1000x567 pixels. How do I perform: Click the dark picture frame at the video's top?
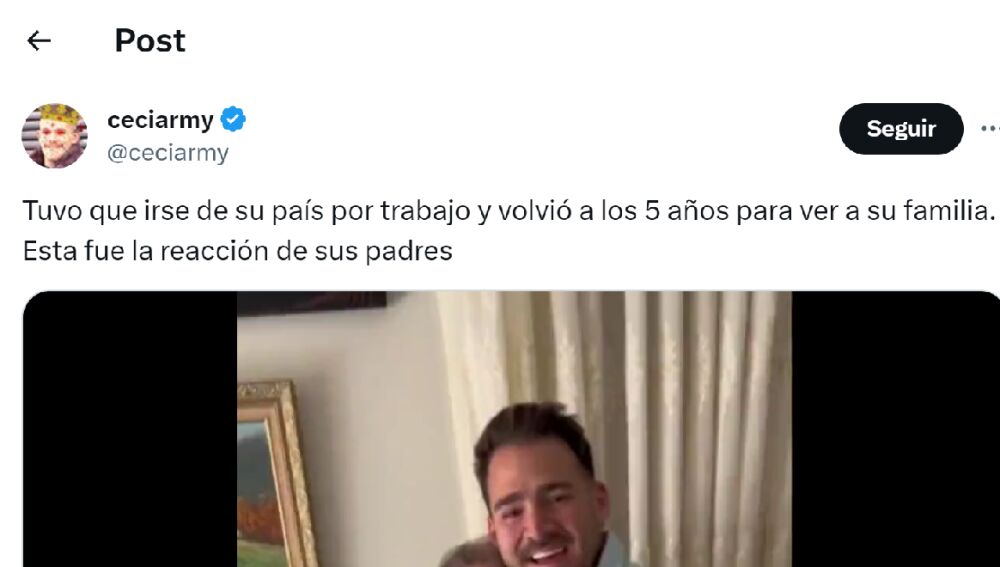[x=312, y=303]
